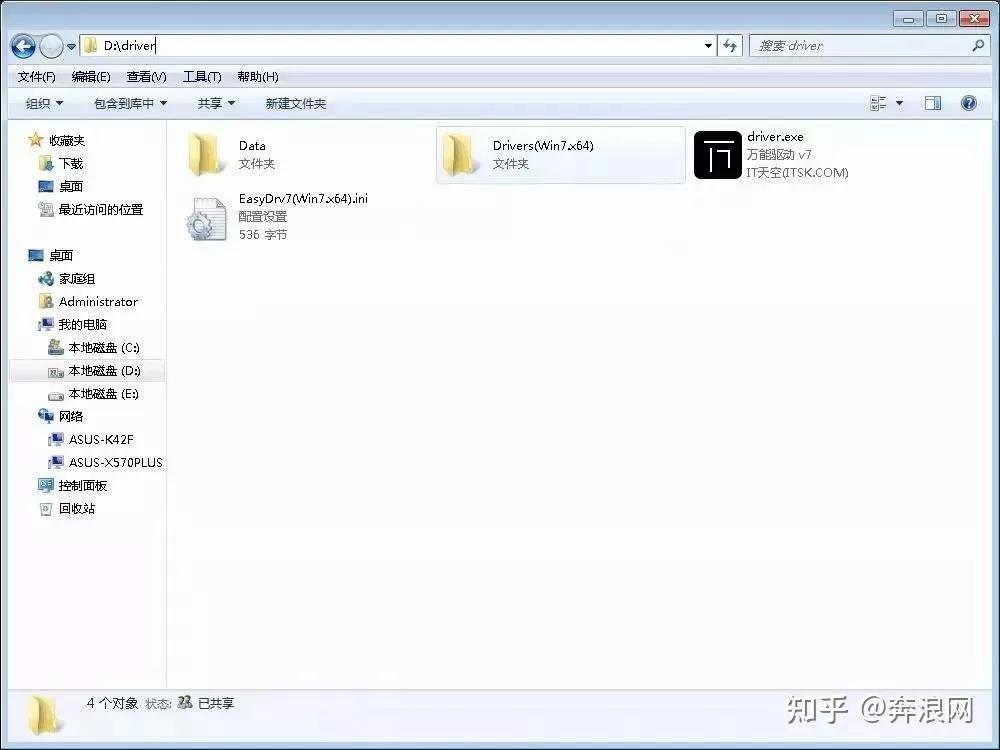Open the View (查看) menu
The width and height of the screenshot is (1000, 750).
(146, 76)
